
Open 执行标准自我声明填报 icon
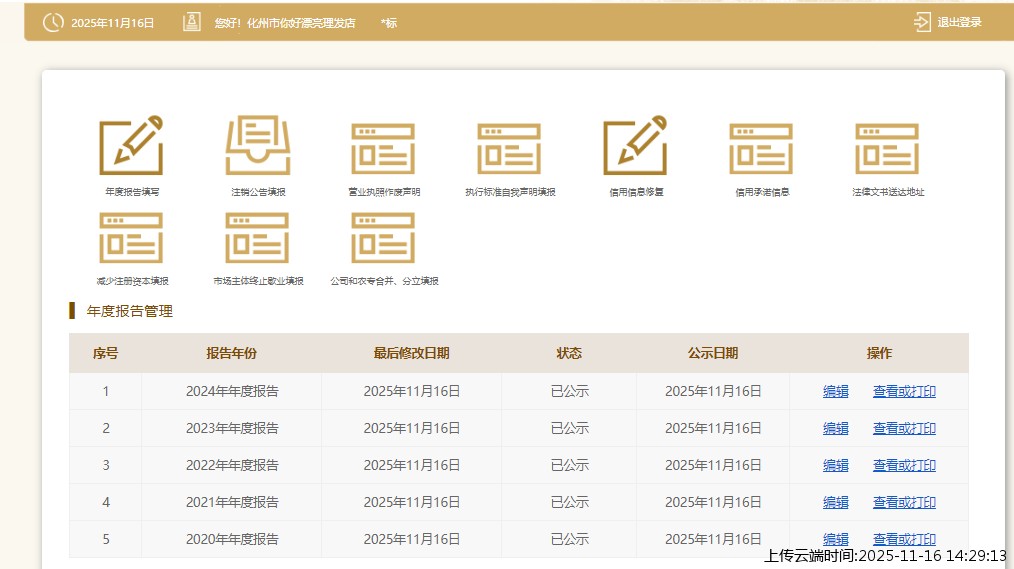click(509, 149)
